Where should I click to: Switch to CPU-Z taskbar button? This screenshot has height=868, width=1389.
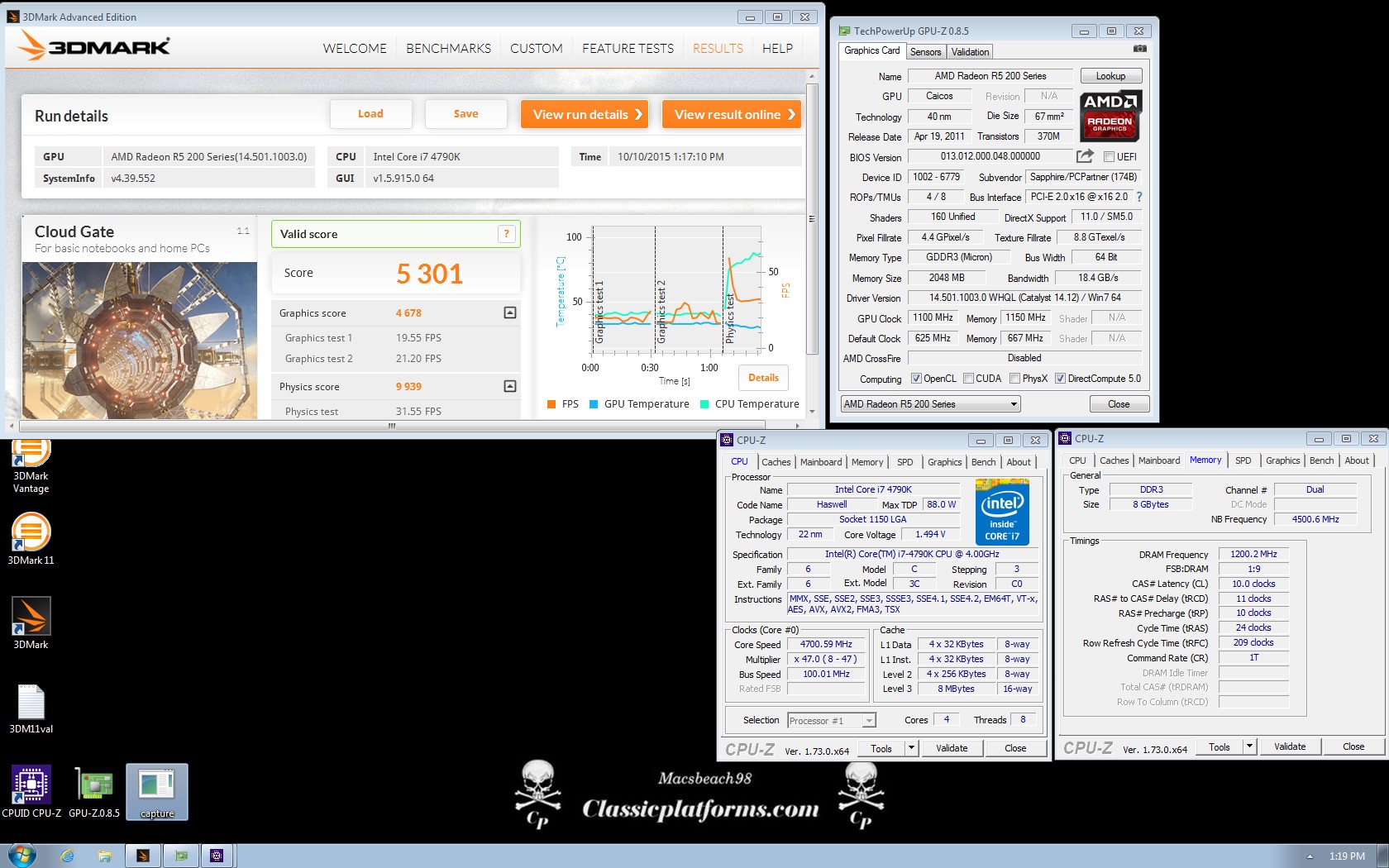pos(217,856)
